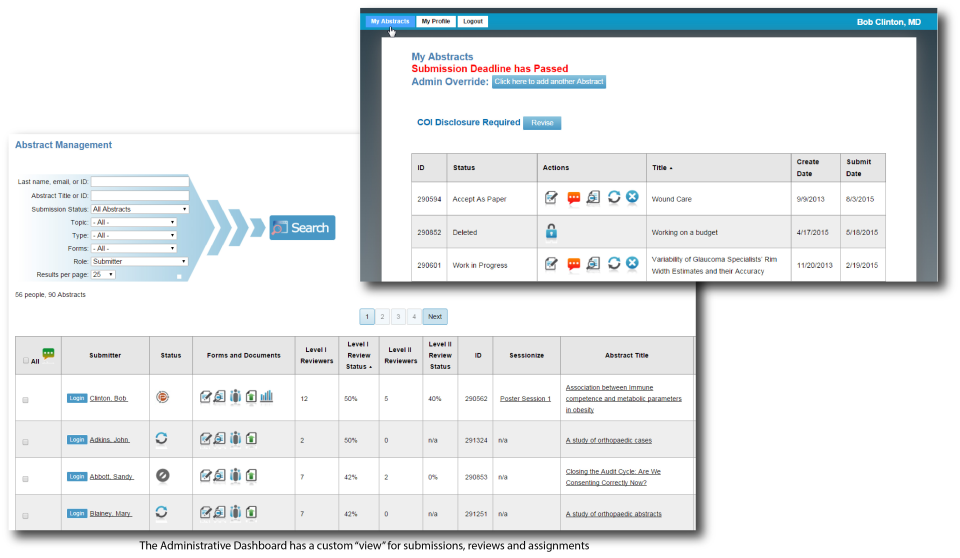960x558 pixels.
Task: Open the Abbott, Sandy submitter link
Action: (x=111, y=477)
